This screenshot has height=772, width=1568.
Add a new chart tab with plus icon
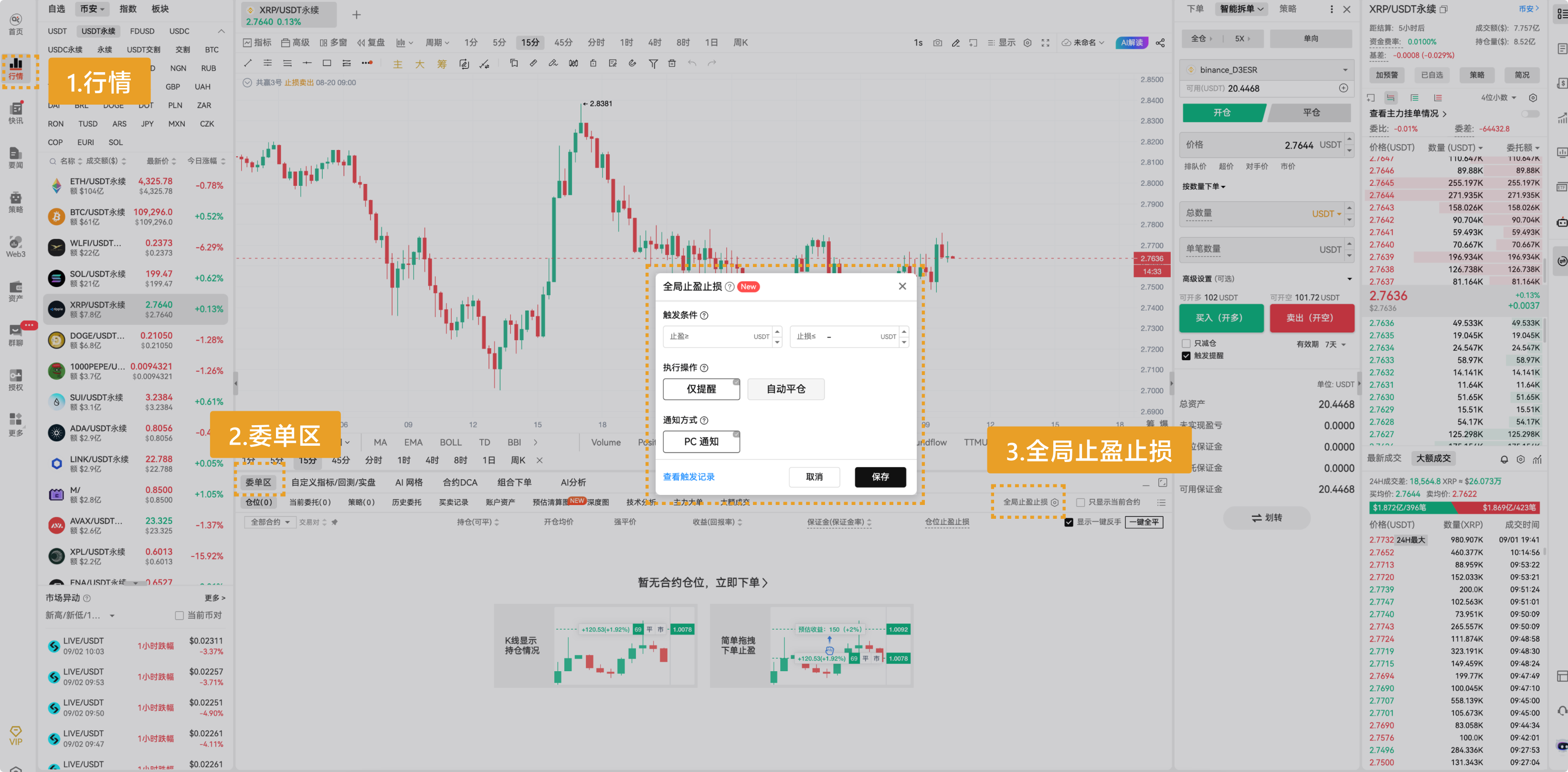tap(357, 15)
